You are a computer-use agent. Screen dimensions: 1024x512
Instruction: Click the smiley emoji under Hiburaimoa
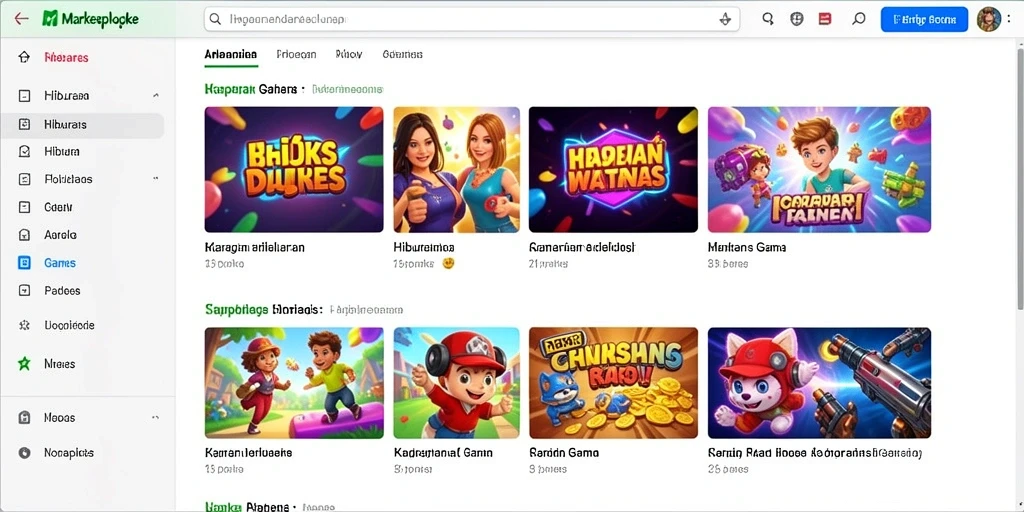448,264
